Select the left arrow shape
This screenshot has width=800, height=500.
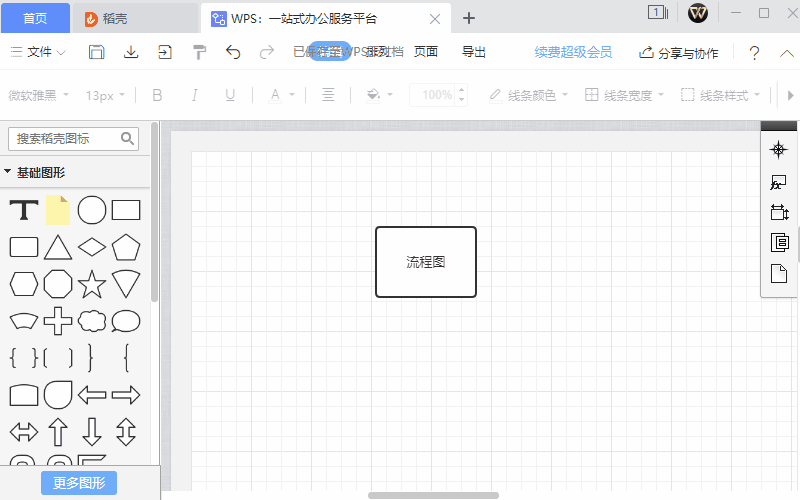92,394
